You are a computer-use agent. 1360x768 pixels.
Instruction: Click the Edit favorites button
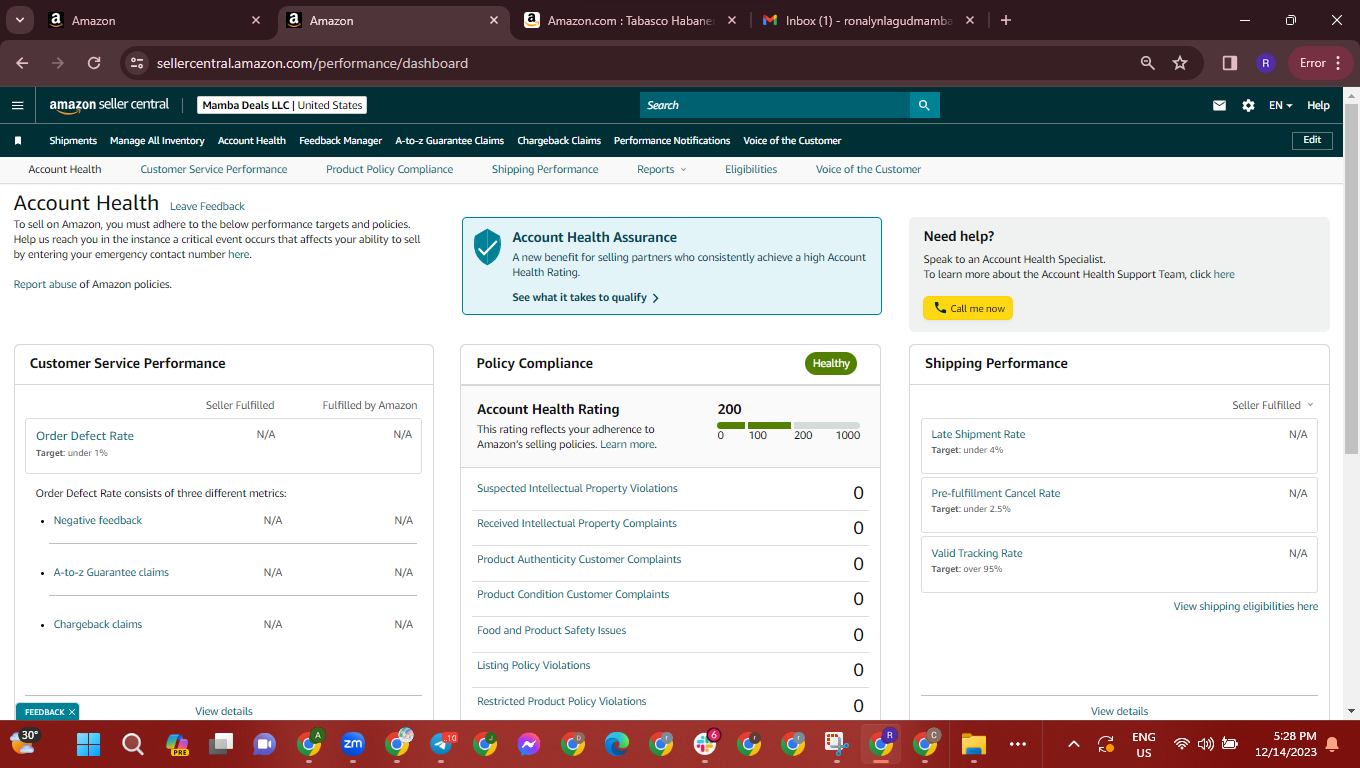point(1312,141)
